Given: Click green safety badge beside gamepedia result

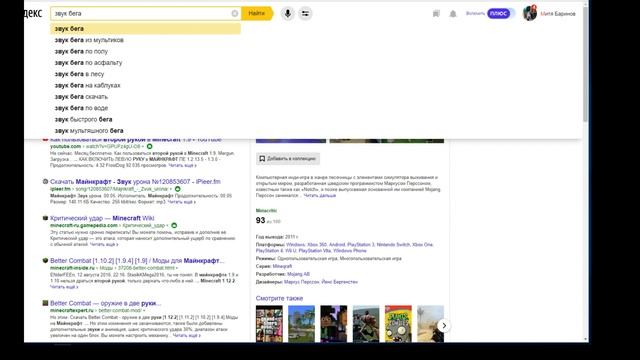Looking at the screenshot, I should (174, 225).
